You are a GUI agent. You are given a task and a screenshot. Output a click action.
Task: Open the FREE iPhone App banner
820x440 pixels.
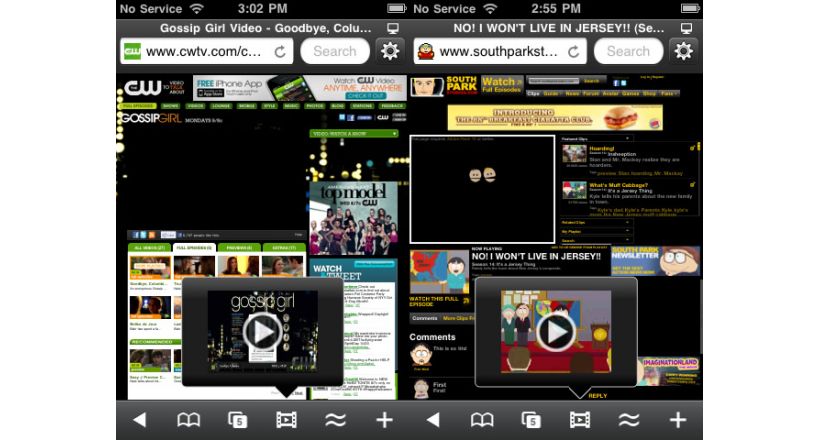coord(300,88)
